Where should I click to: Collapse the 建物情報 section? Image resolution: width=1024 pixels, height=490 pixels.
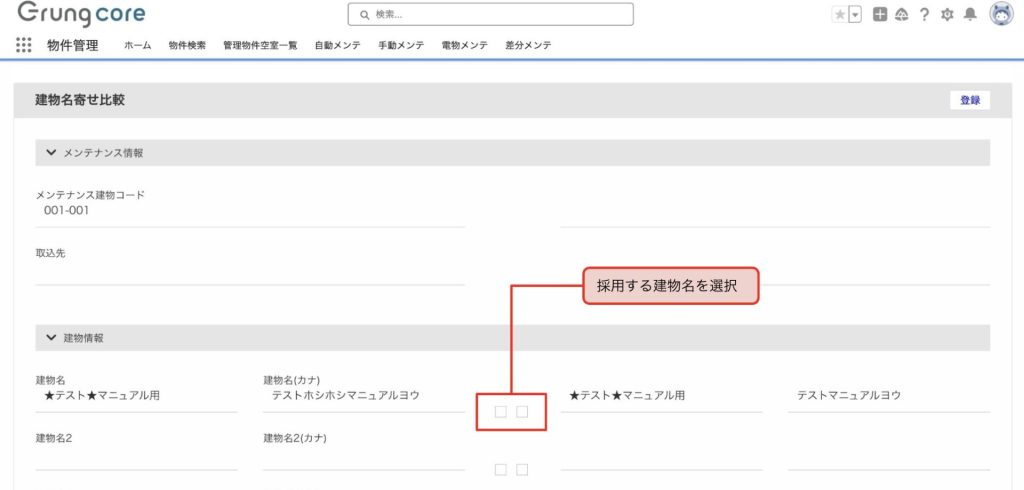coord(50,338)
